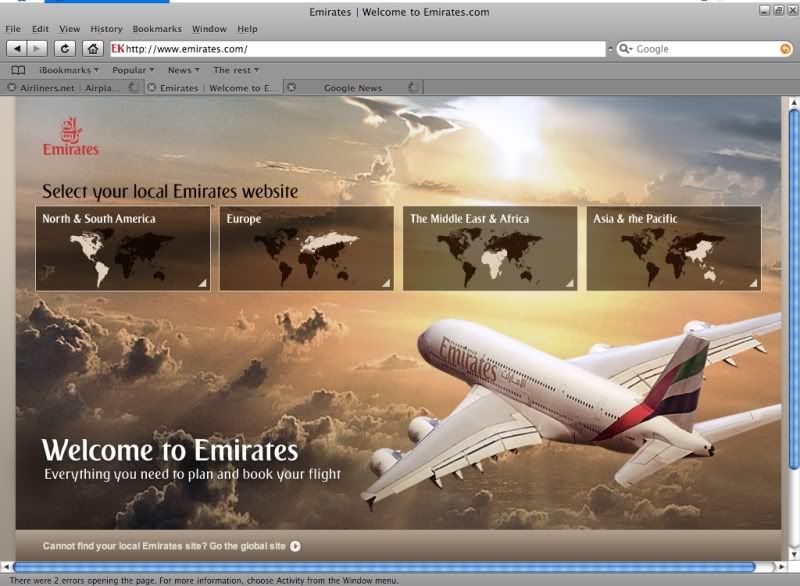Image resolution: width=800 pixels, height=586 pixels.
Task: Open the bookmarks library book icon
Action: point(18,70)
